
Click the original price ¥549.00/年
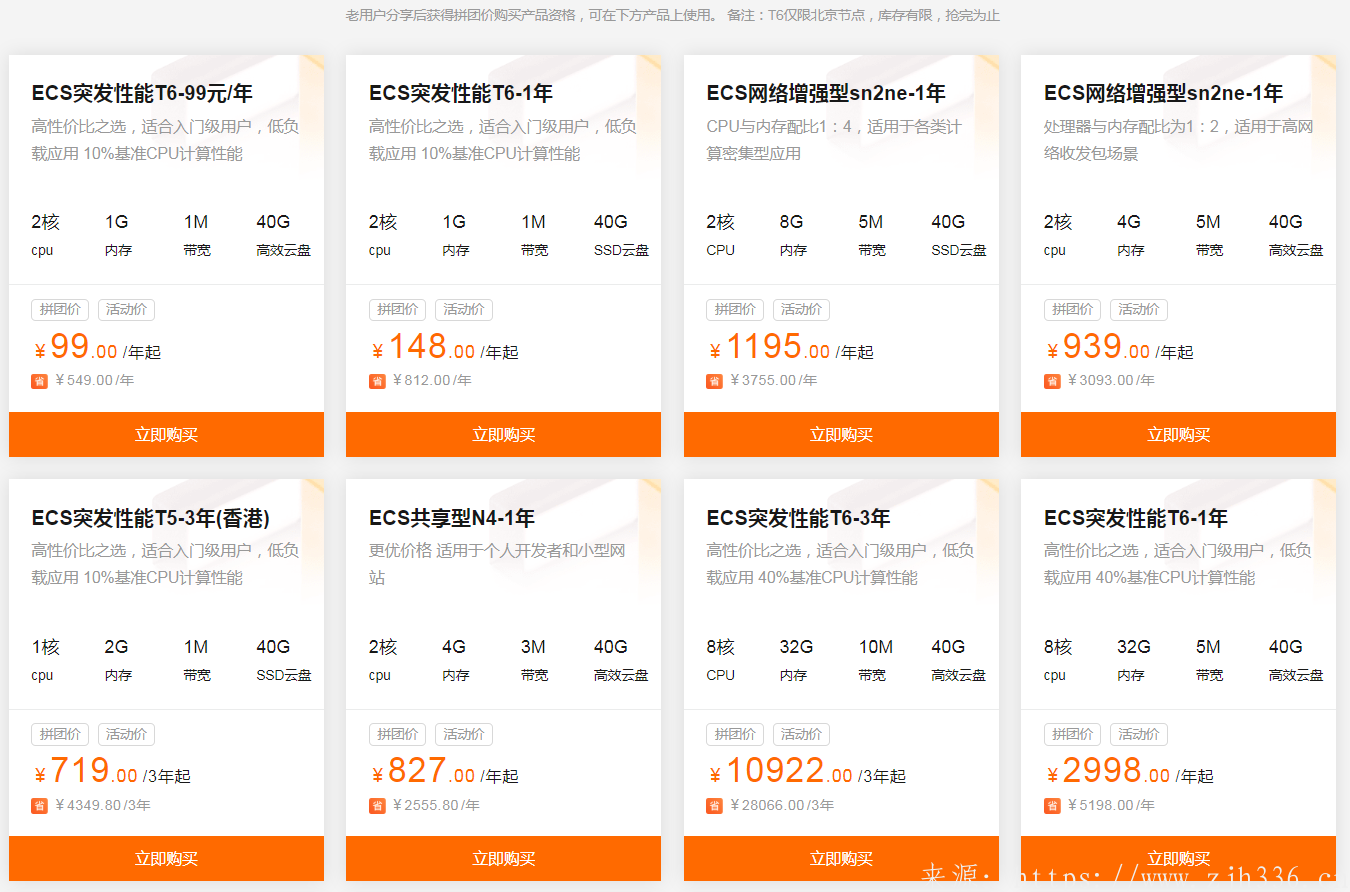click(x=95, y=381)
